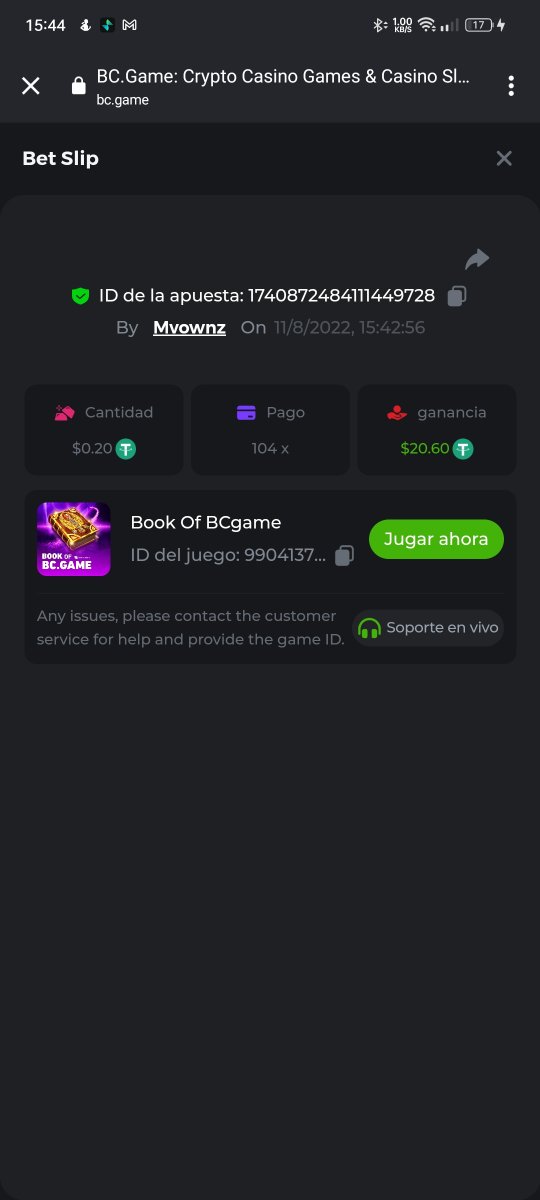Tap the bc.game URL in address bar
Screen dimensions: 540x1200
[122, 100]
